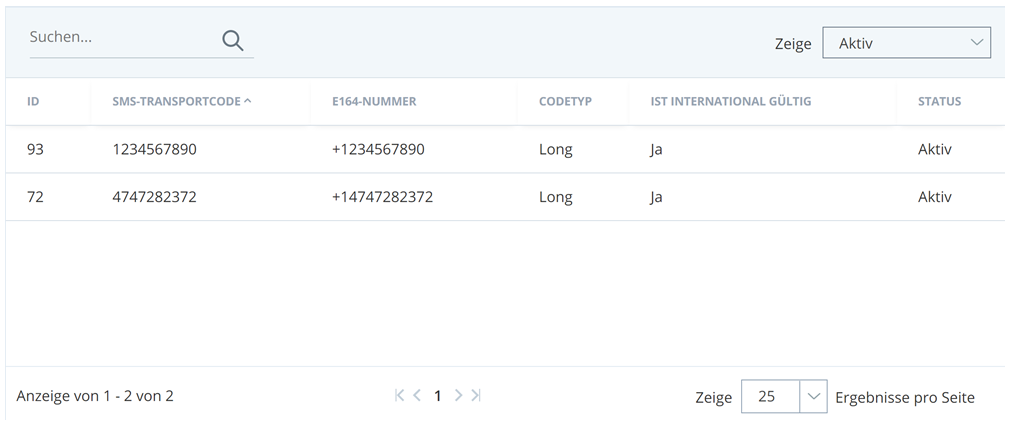Click the Ergebnisse pro Seite label
Screen dimensions: 1017x426
905,397
